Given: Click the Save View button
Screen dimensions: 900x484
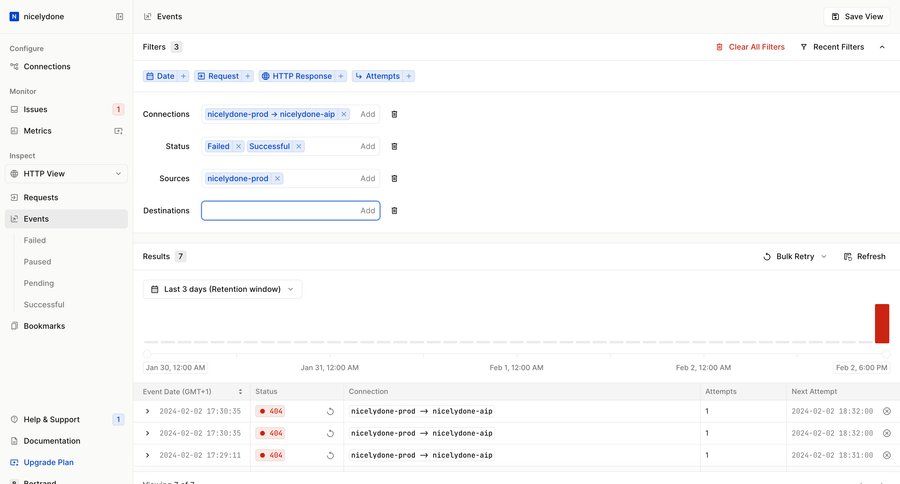Looking at the screenshot, I should click(x=857, y=16).
